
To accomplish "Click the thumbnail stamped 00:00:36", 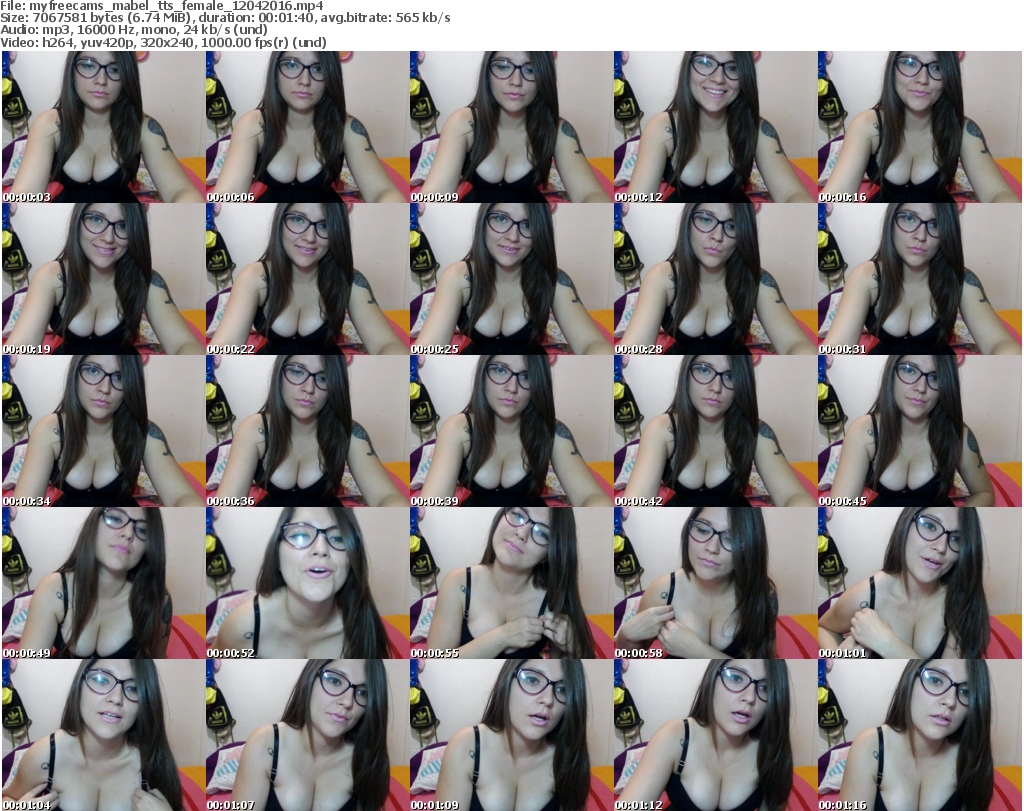I will [308, 432].
